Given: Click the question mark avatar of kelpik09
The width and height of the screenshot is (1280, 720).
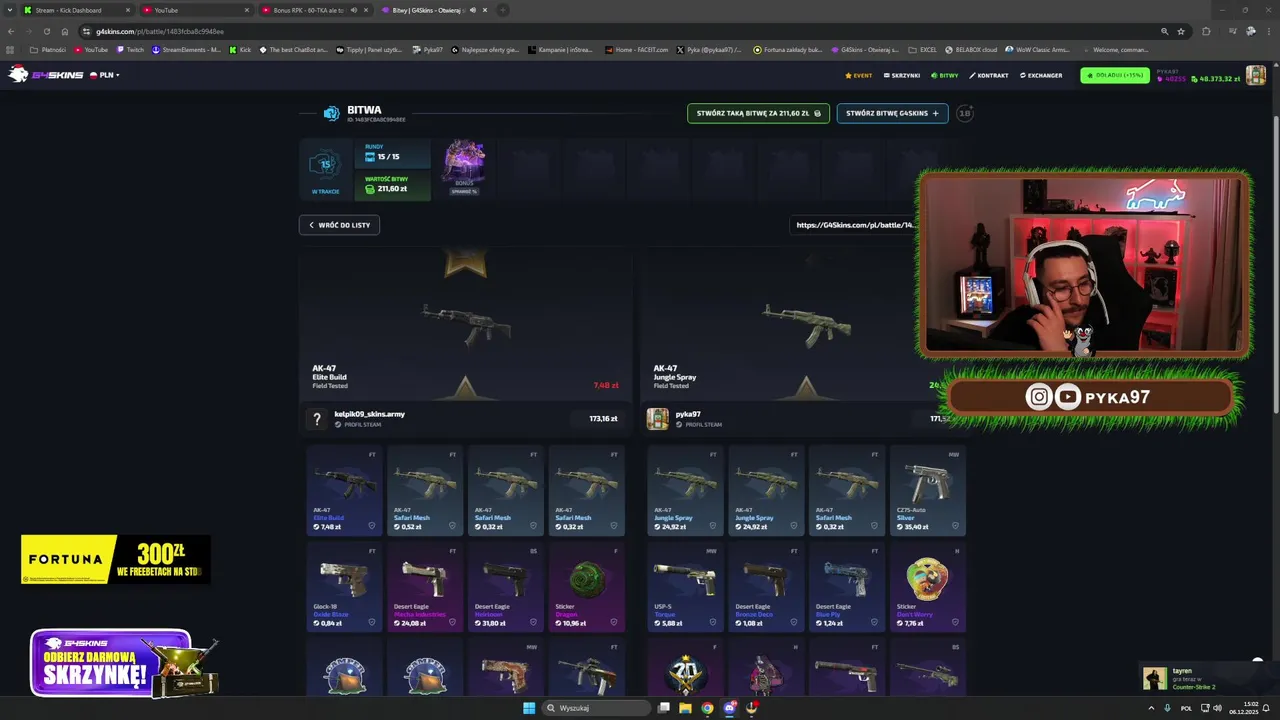Looking at the screenshot, I should point(317,419).
